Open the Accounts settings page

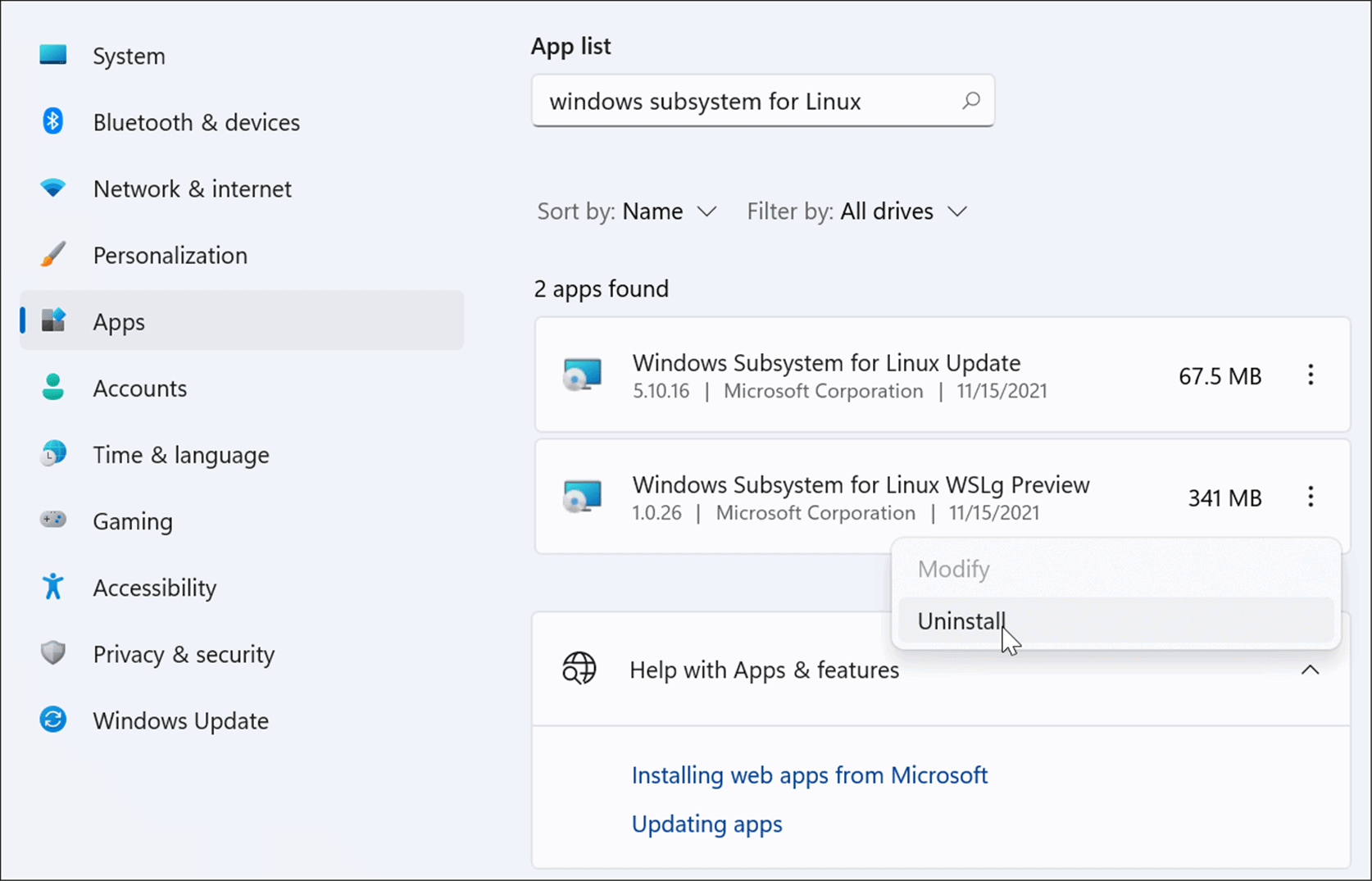tap(140, 388)
